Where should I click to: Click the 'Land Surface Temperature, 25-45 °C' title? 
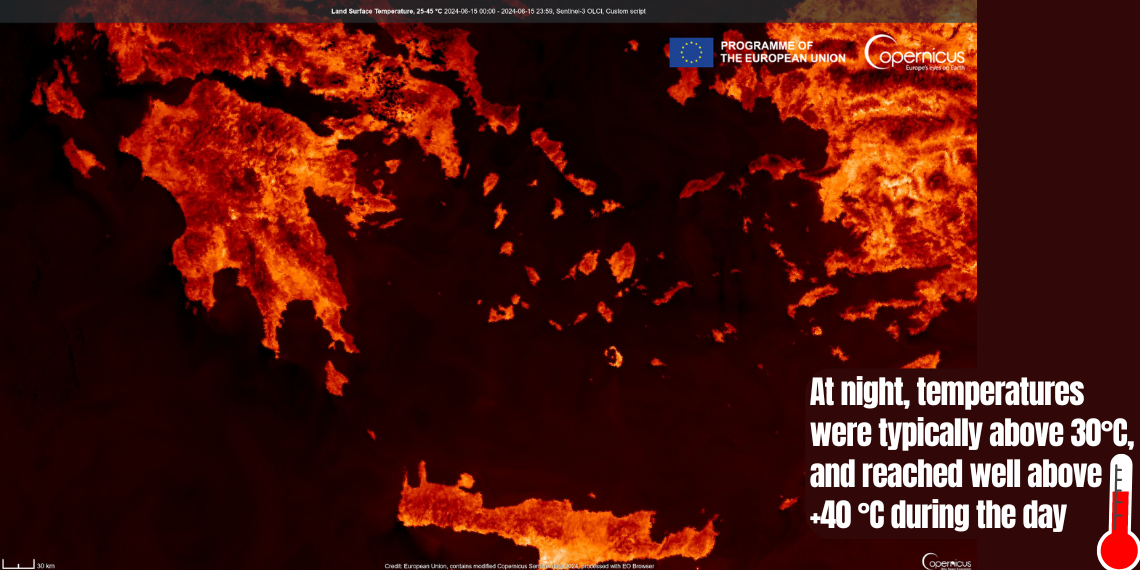386,12
